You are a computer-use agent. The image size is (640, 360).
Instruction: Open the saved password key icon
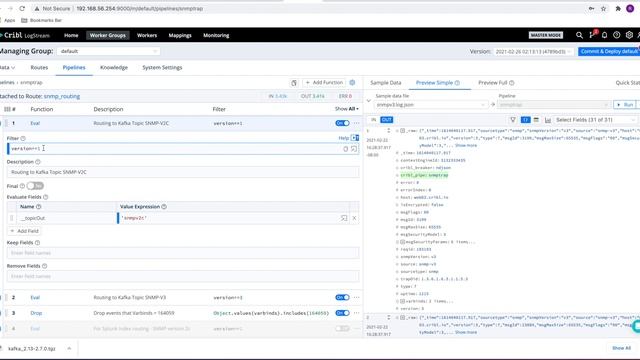coord(591,9)
